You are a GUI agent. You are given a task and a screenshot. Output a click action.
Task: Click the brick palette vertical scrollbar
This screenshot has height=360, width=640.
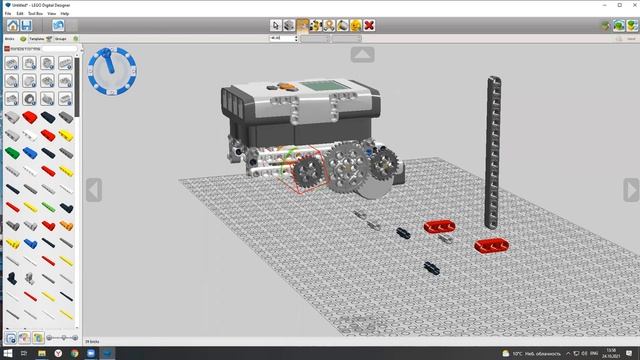pyautogui.click(x=78, y=88)
